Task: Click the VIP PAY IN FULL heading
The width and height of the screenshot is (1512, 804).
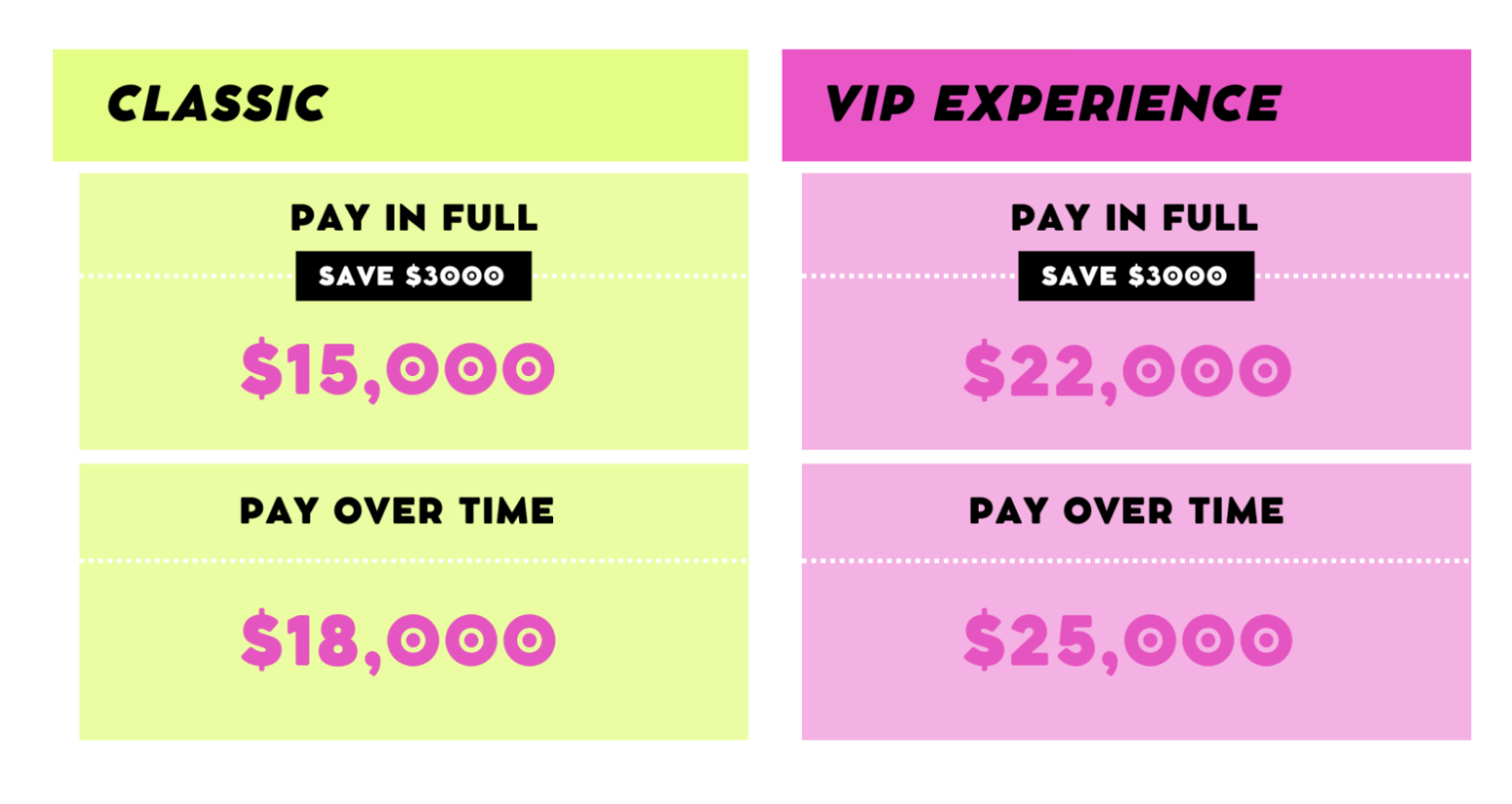Action: [x=1134, y=218]
